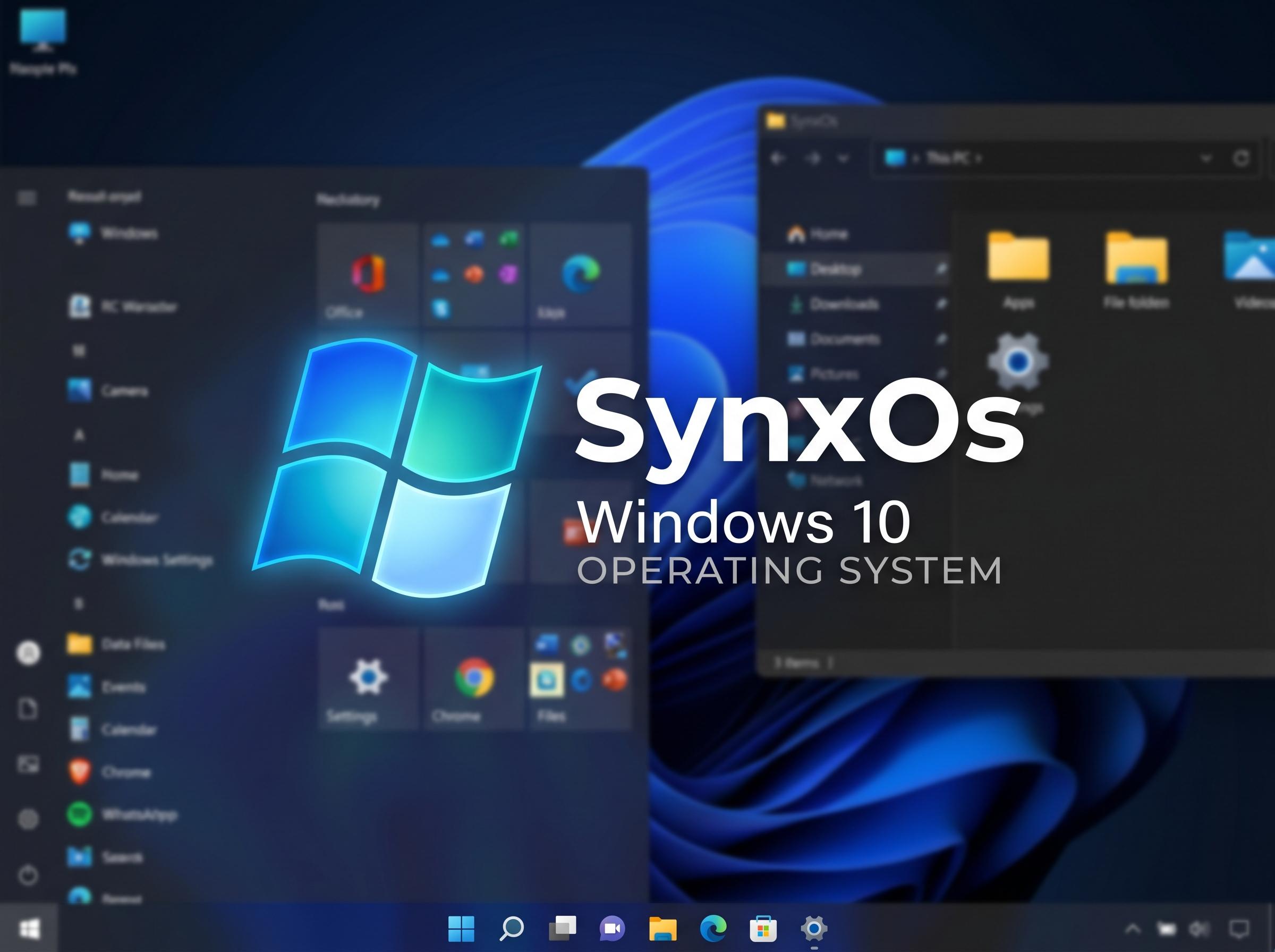Screen dimensions: 1275x952
Task: Open the Apps folder
Action: [1018, 270]
